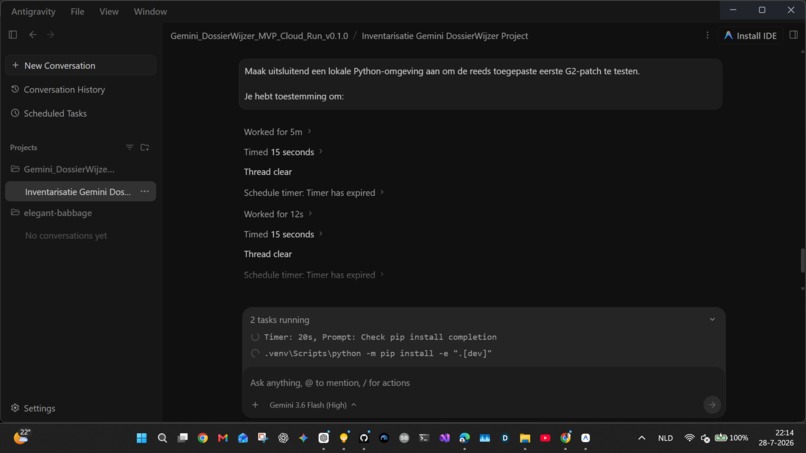
Task: Click the Install IDE button
Action: 750,35
